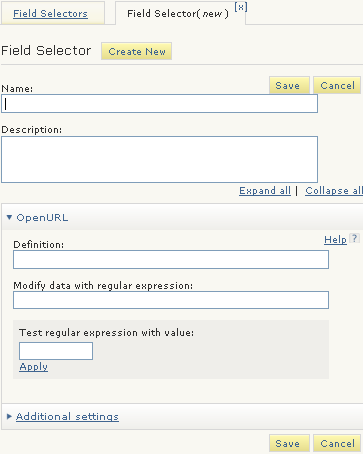Focus the Definition input field
Screen dimensions: 363x454
pyautogui.click(x=171, y=260)
